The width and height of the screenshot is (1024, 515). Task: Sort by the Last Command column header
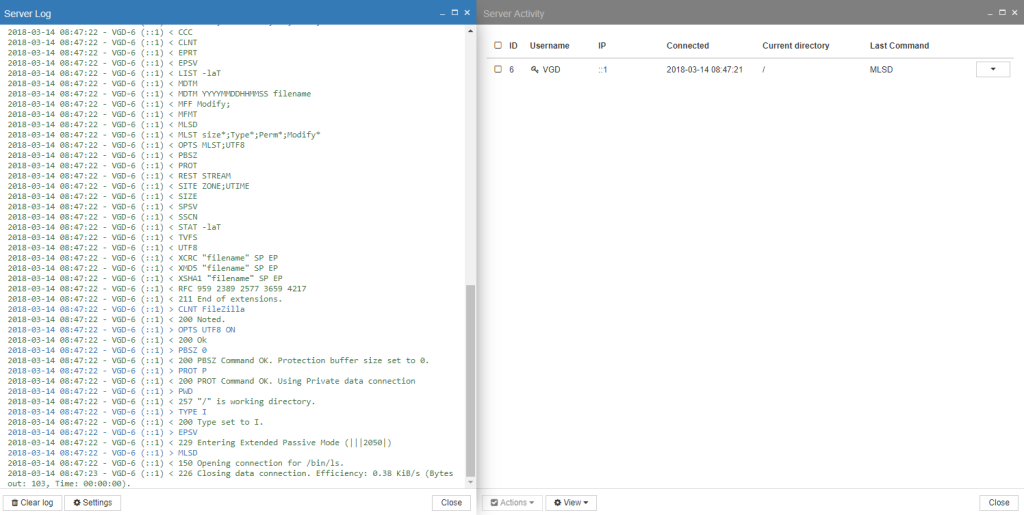pos(899,46)
